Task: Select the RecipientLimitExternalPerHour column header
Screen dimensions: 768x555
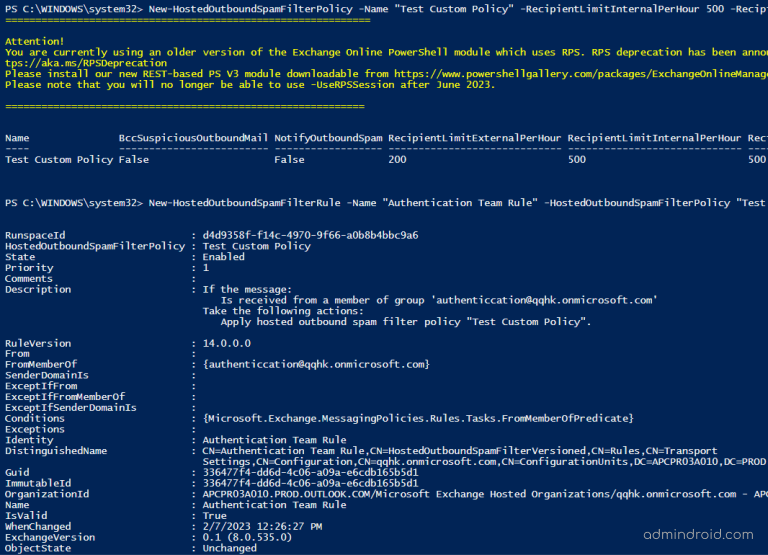Action: 474,138
